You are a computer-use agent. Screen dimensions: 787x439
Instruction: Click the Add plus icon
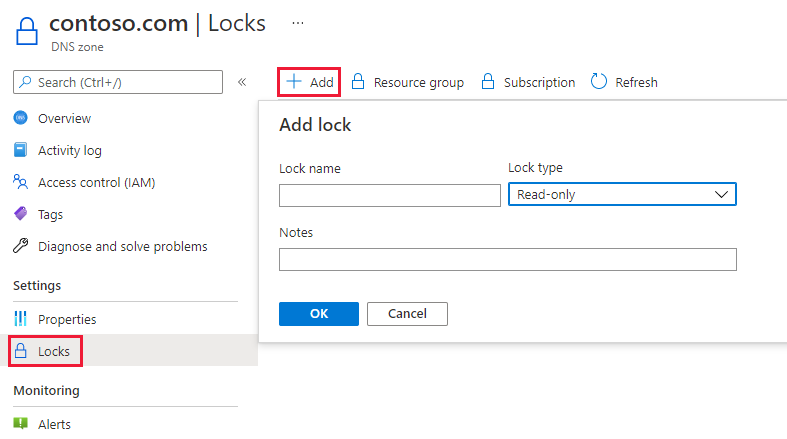[294, 82]
